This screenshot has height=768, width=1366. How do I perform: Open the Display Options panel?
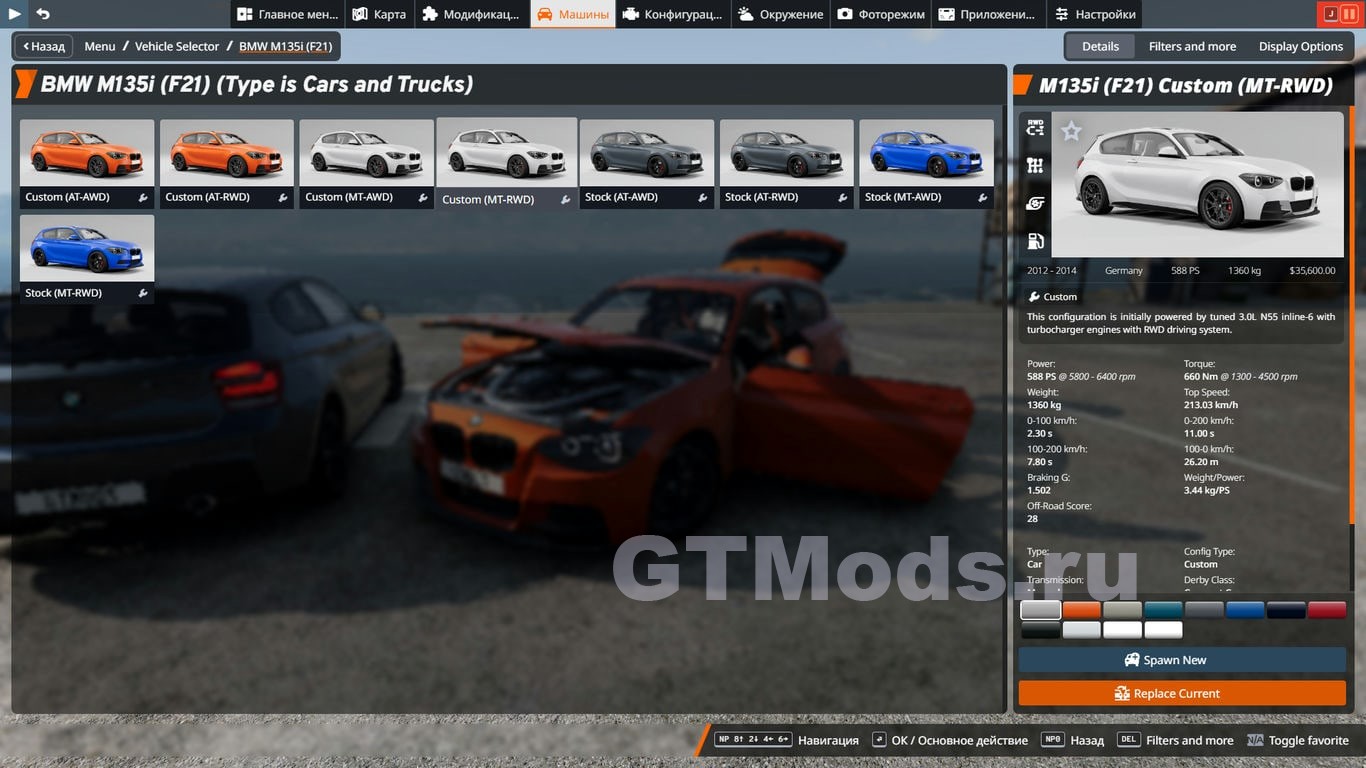pyautogui.click(x=1300, y=46)
